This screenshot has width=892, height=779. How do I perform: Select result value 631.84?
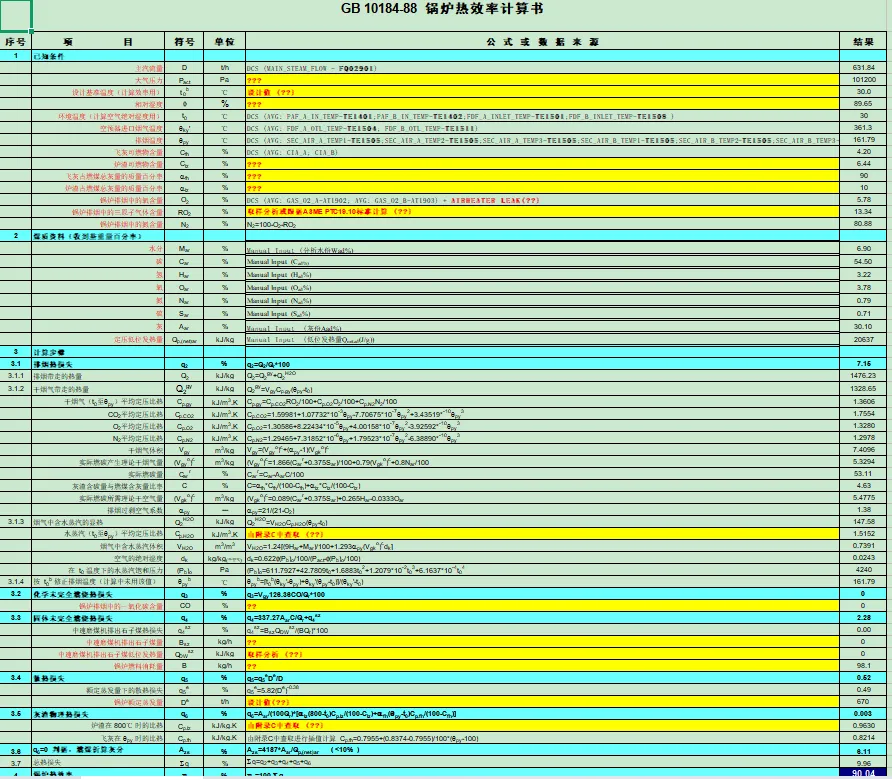click(863, 68)
